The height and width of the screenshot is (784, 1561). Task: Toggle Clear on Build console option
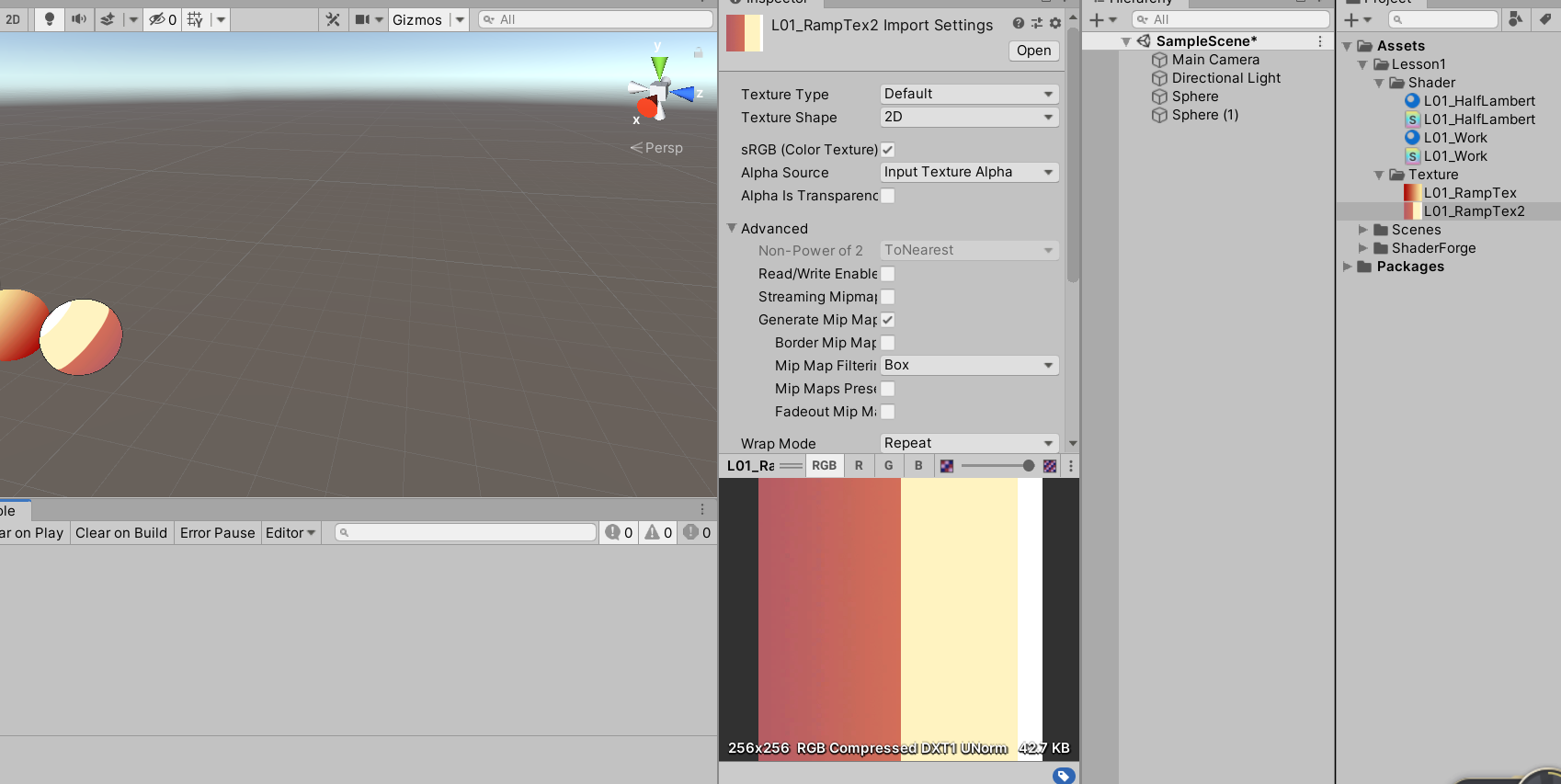[121, 533]
